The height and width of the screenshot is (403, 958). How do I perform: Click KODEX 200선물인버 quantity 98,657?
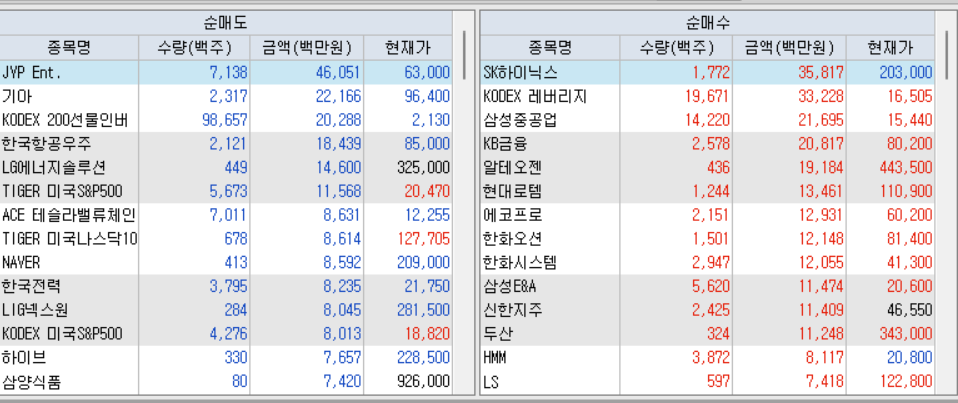pyautogui.click(x=225, y=120)
